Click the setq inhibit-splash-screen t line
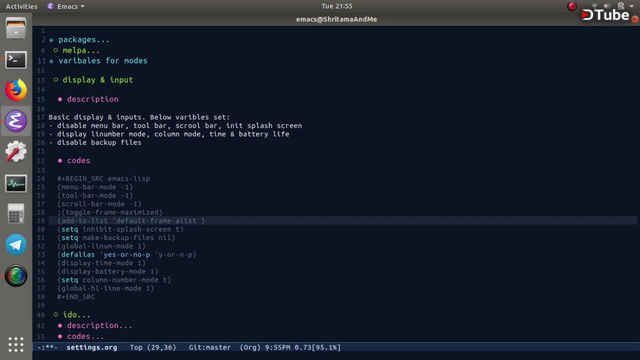 coord(120,229)
